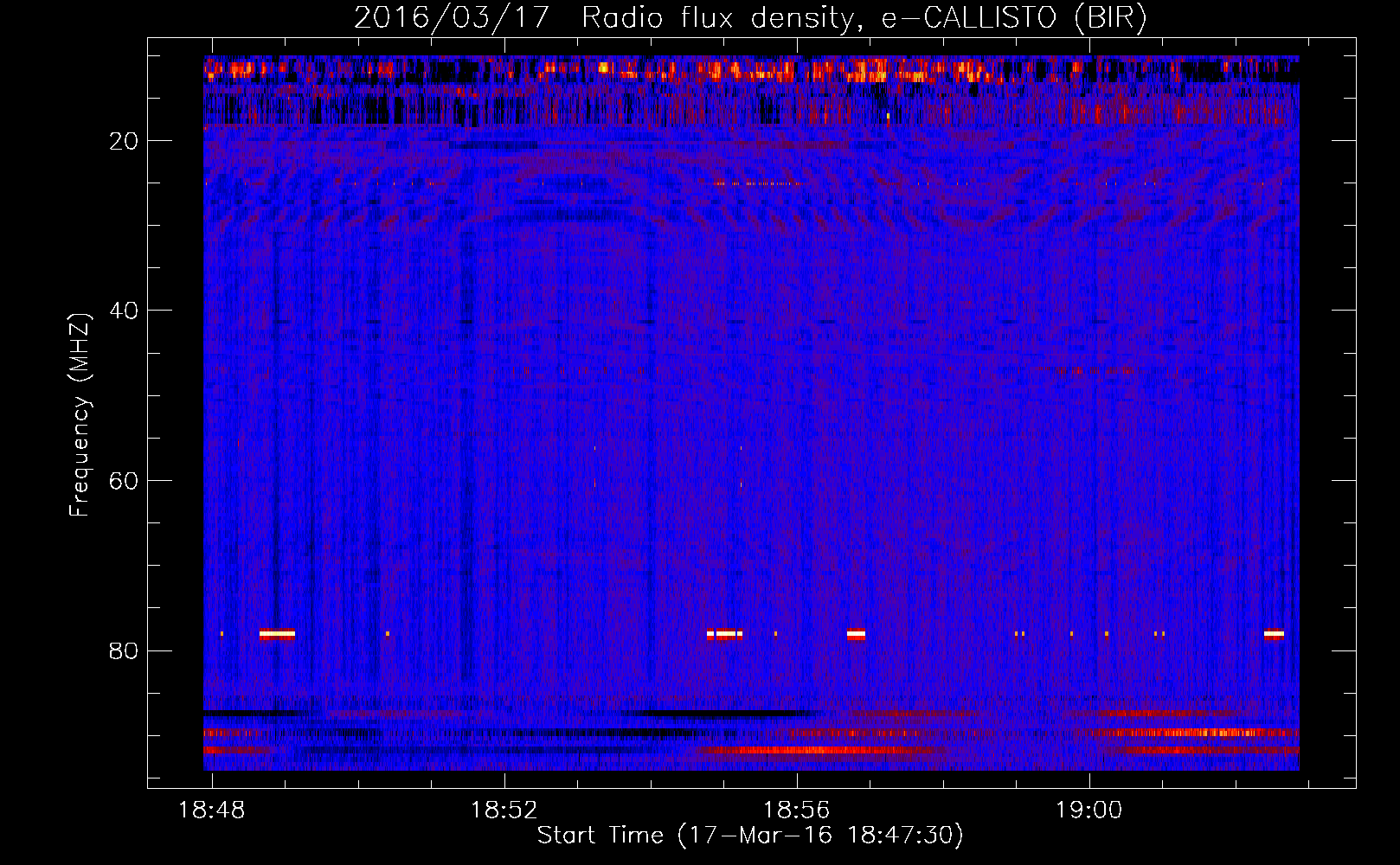Image resolution: width=1400 pixels, height=865 pixels.
Task: Click the "Start Time (17-Mar-16 18:47:30)" axis label
Action: click(x=750, y=836)
